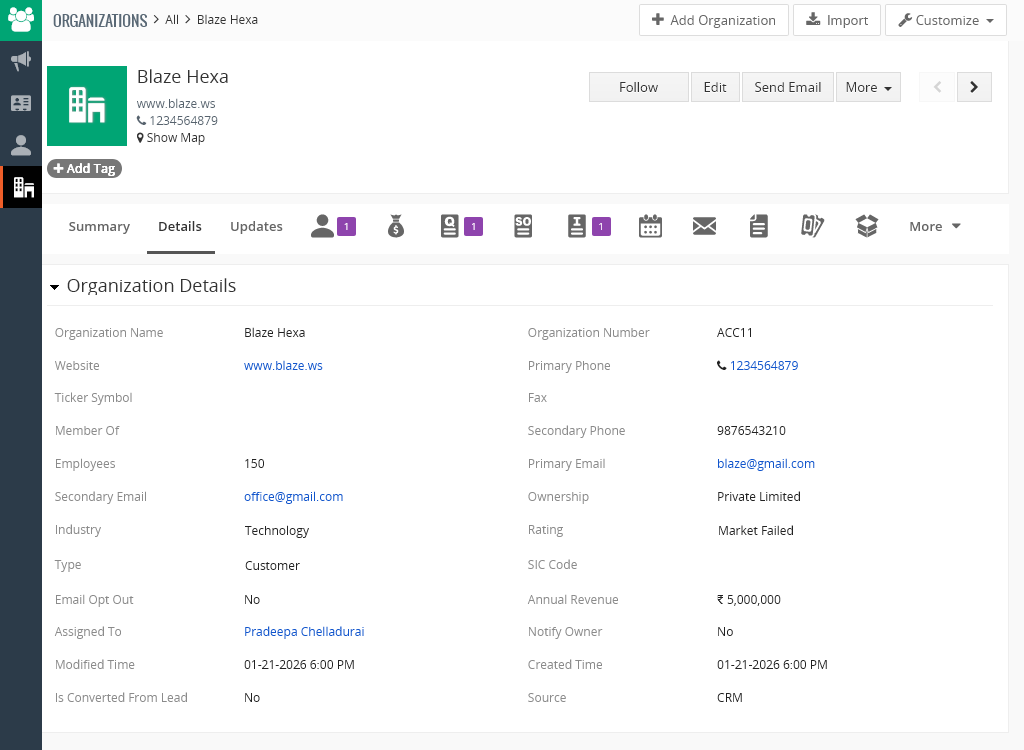
Task: Click the ACC11 organization number value
Action: (x=735, y=333)
